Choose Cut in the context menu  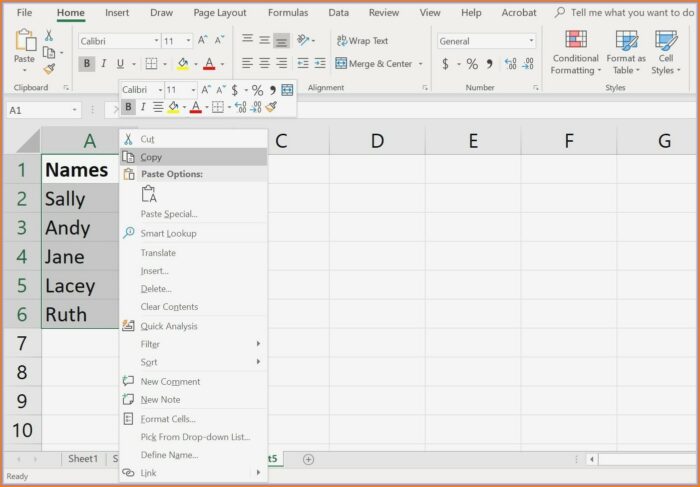click(194, 139)
